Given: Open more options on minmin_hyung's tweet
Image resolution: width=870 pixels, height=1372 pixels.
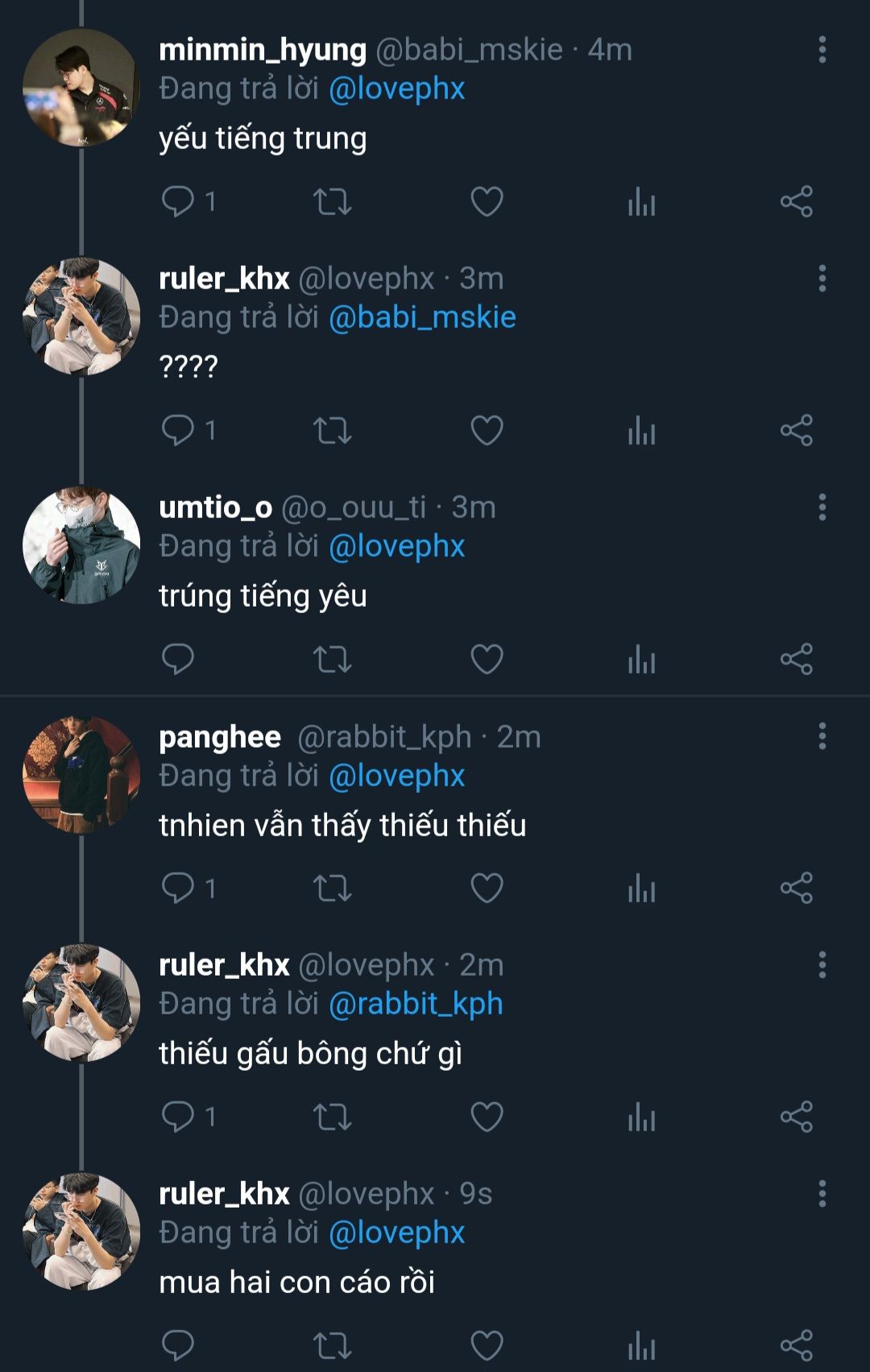Looking at the screenshot, I should 822,50.
